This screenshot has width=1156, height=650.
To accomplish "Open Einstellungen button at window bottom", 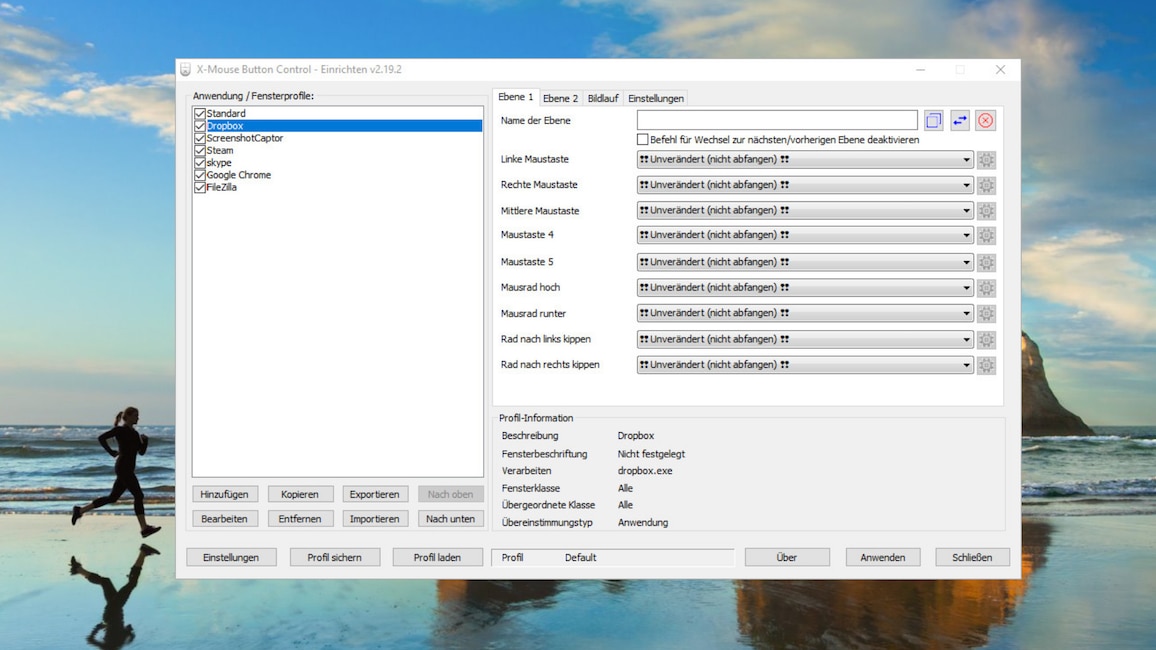I will pos(231,557).
